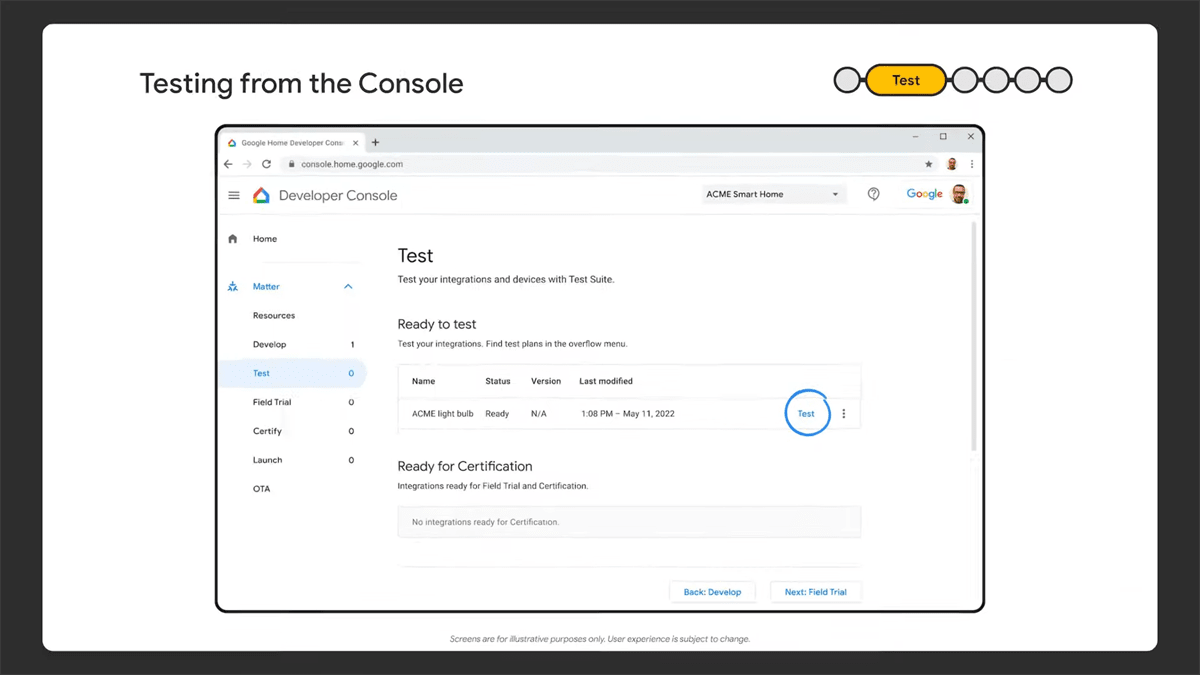1200x675 pixels.
Task: Open Resources in the sidebar
Action: pos(274,316)
